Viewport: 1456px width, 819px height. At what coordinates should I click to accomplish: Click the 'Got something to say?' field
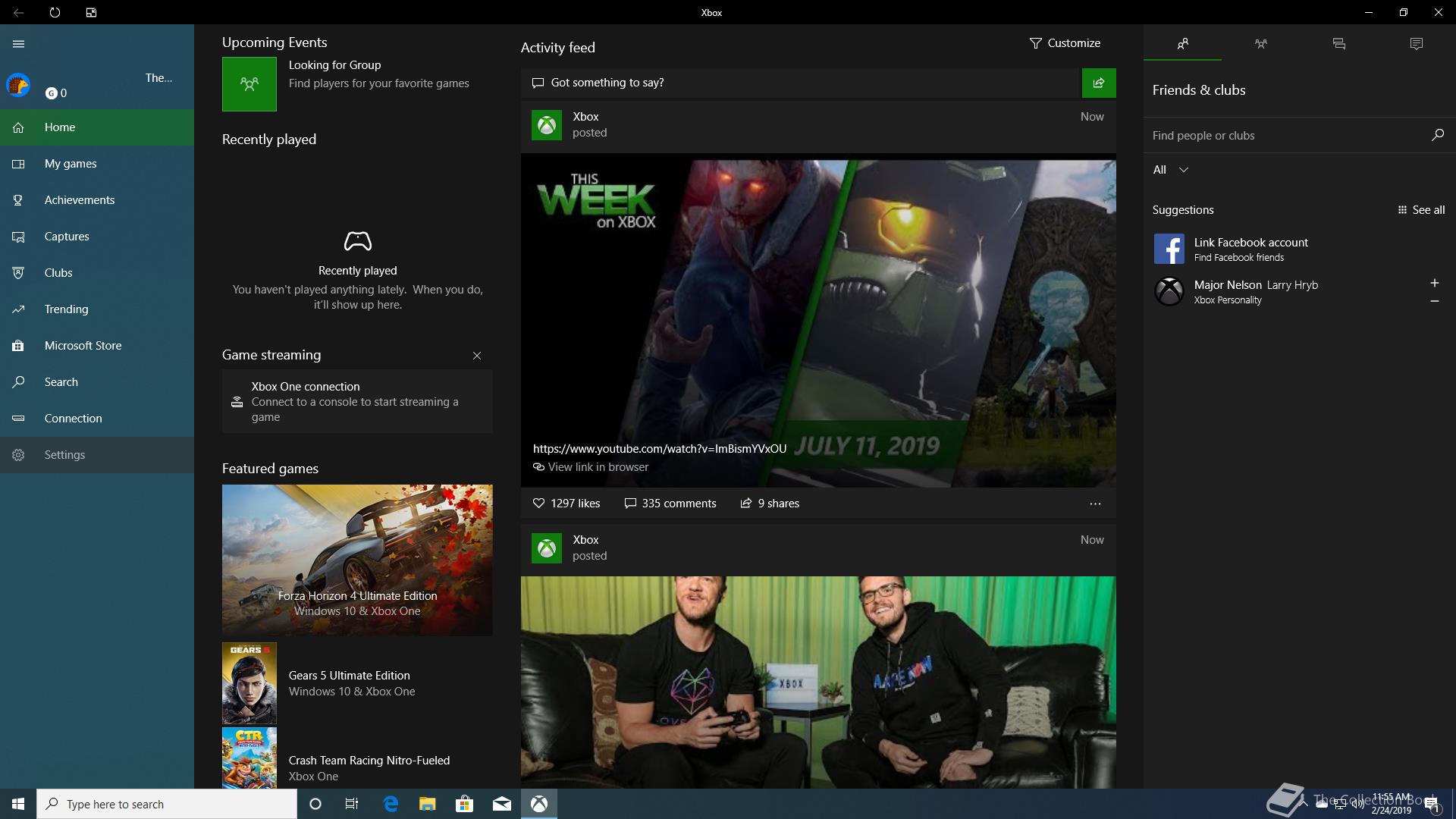click(801, 83)
